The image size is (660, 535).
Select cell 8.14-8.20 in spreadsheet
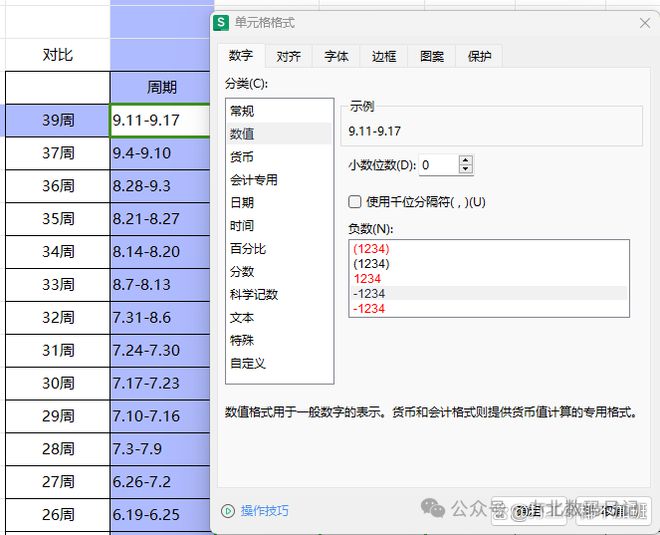click(160, 252)
